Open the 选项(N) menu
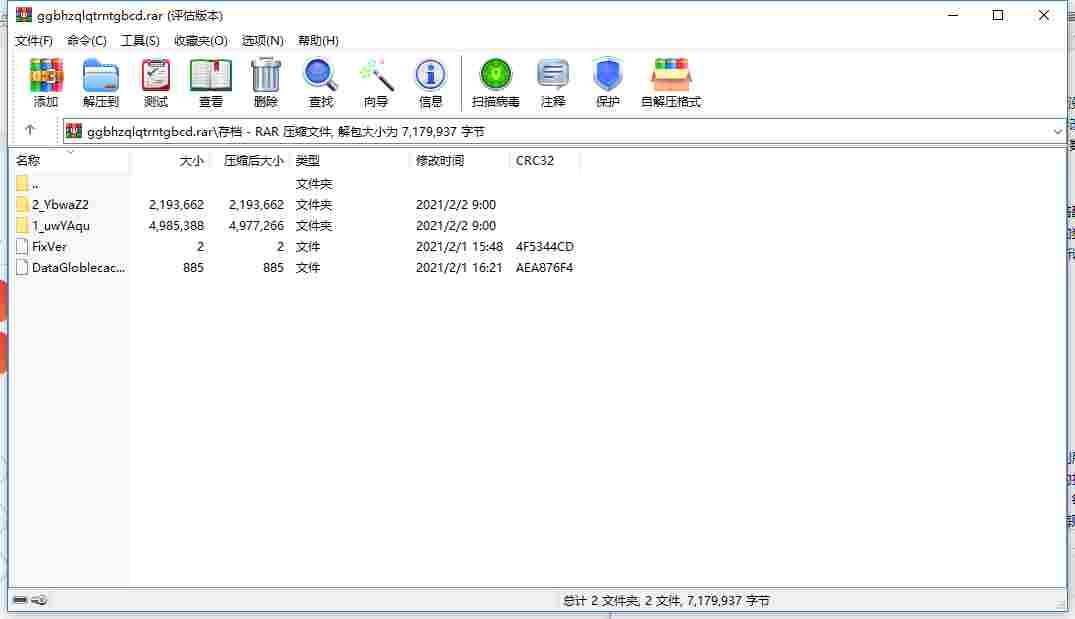This screenshot has height=619, width=1075. coord(263,40)
